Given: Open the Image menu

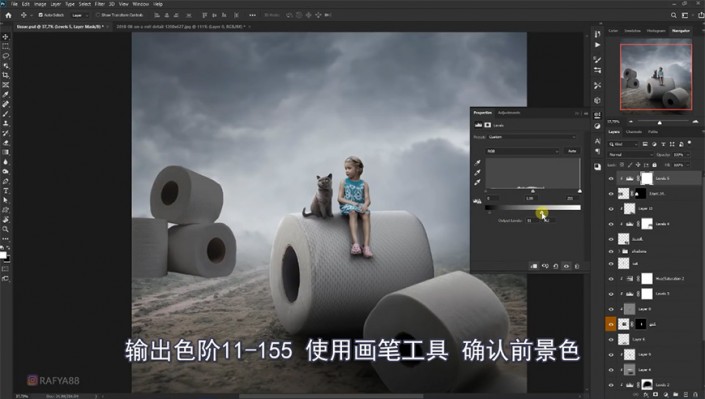Looking at the screenshot, I should click(40, 4).
